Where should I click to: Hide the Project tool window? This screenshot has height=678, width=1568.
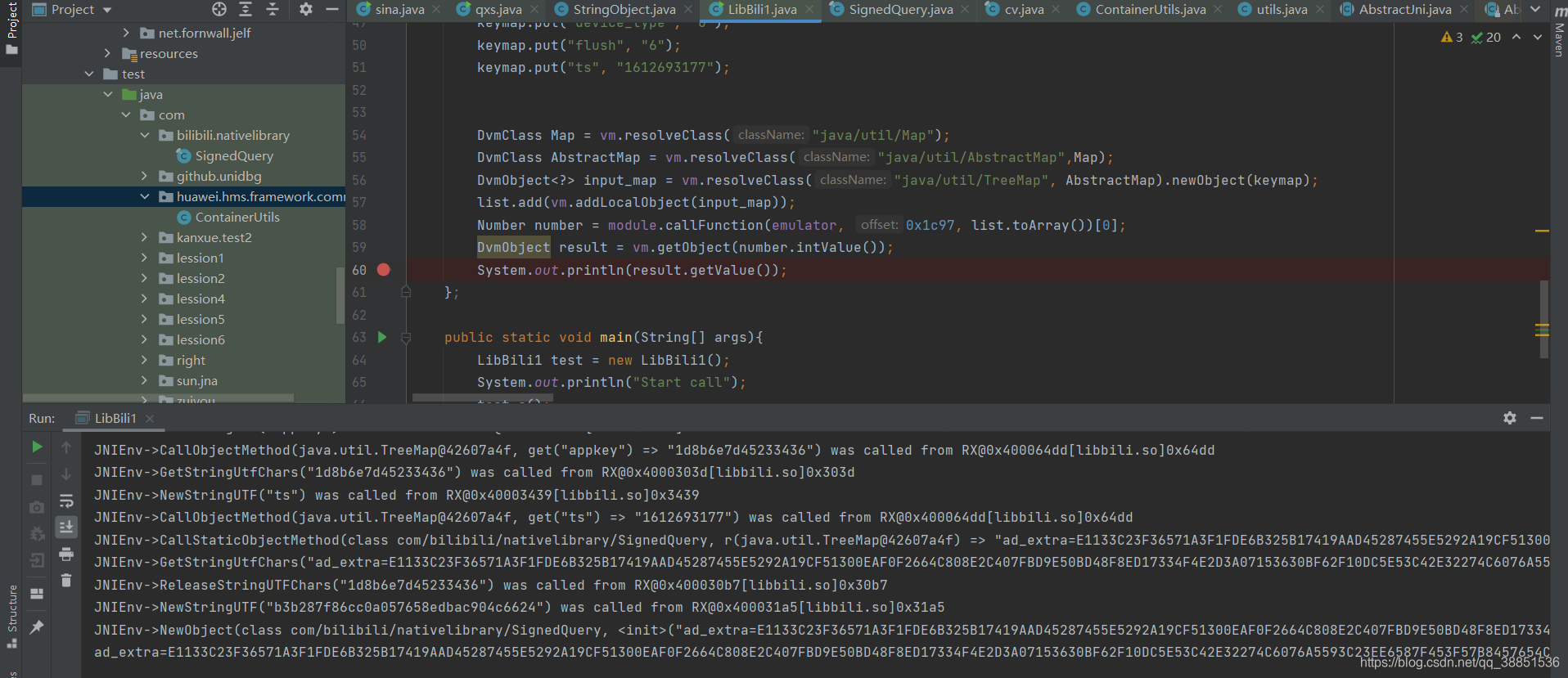tap(332, 9)
